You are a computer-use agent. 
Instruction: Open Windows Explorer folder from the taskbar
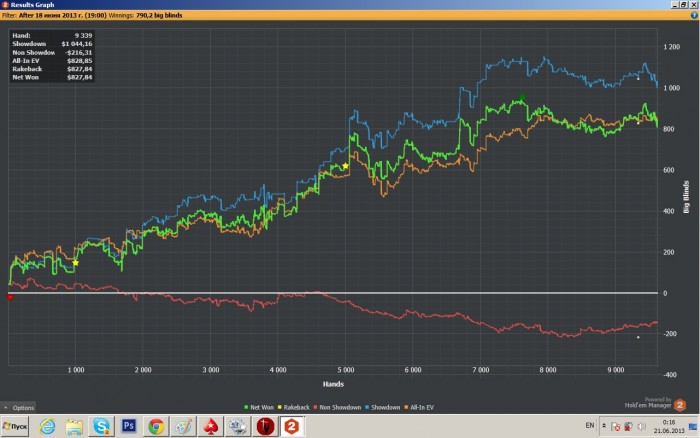(x=74, y=427)
